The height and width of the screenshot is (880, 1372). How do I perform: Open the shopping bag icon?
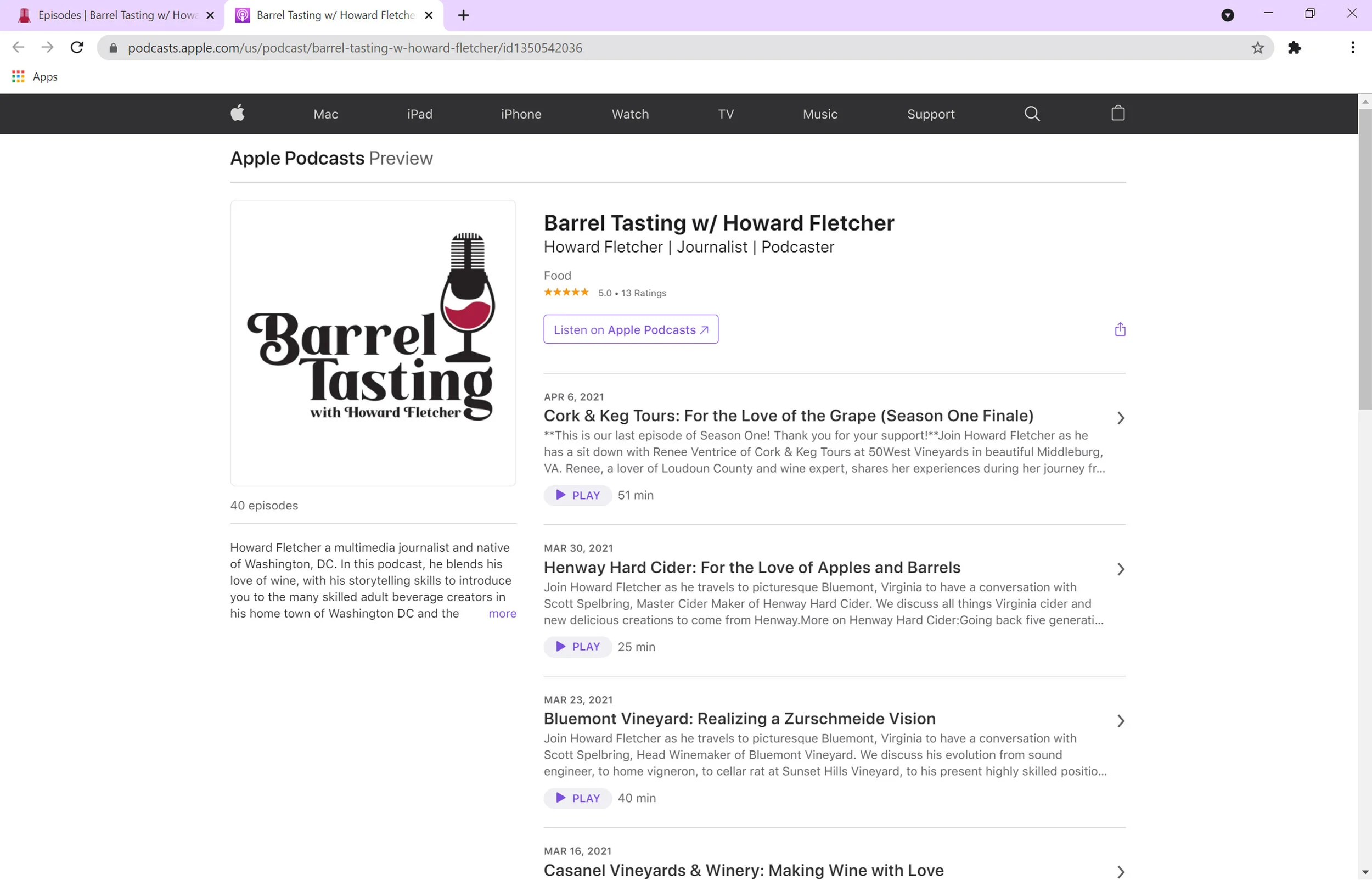[1117, 113]
